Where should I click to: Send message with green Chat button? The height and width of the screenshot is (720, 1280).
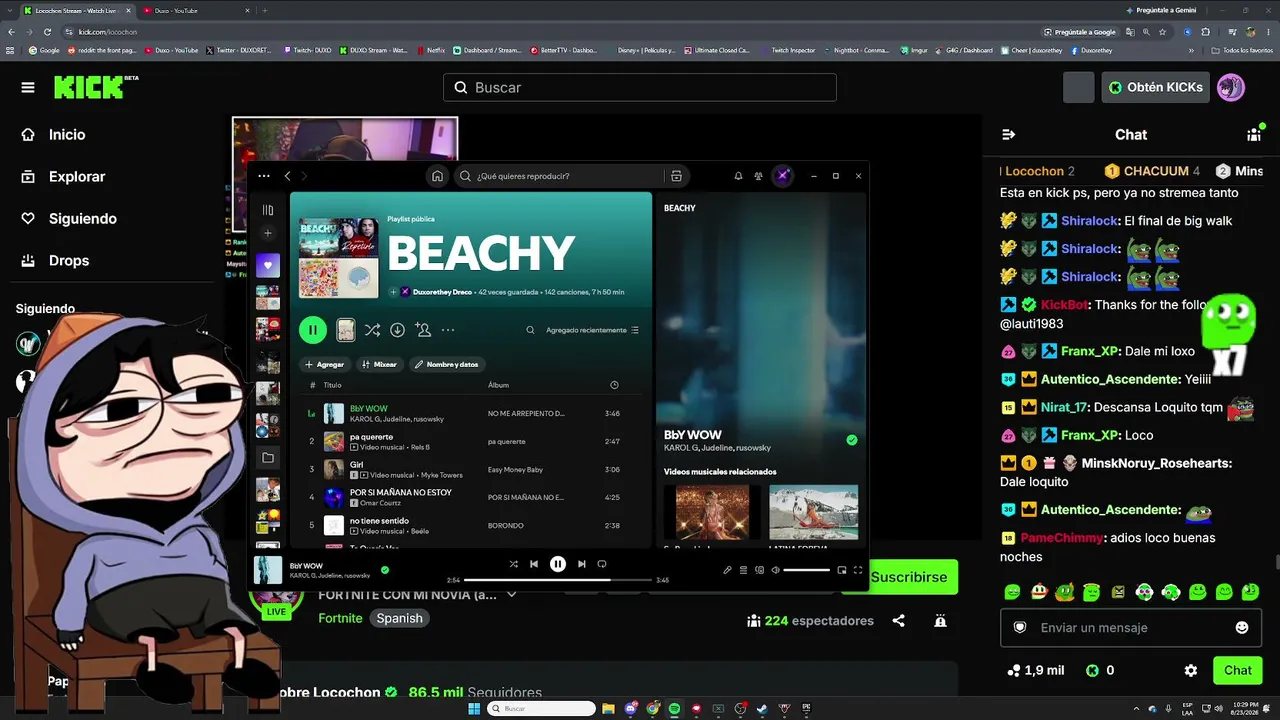1238,671
